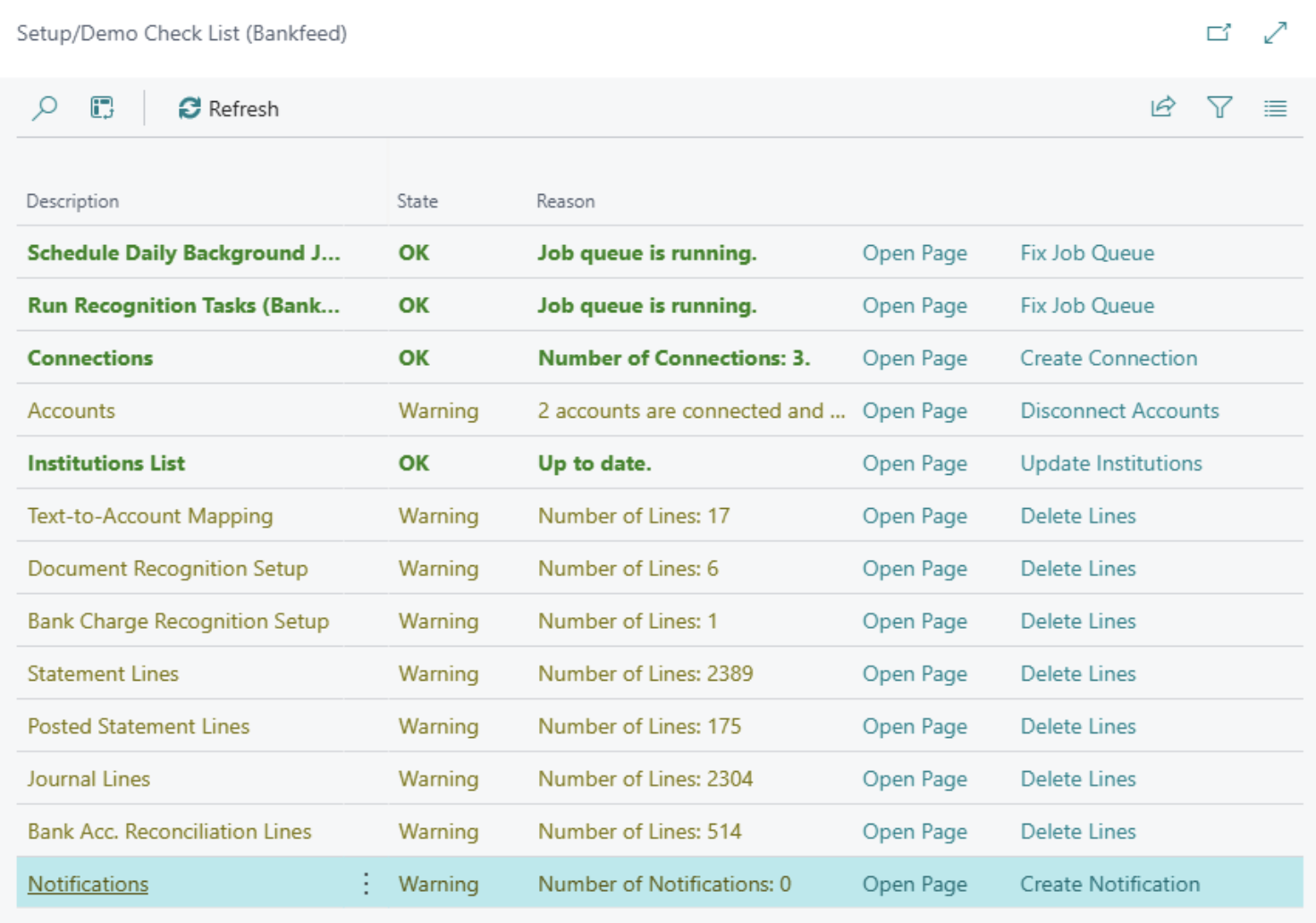1316x923 pixels.
Task: Delete Lines for Journal Lines row
Action: (1078, 779)
